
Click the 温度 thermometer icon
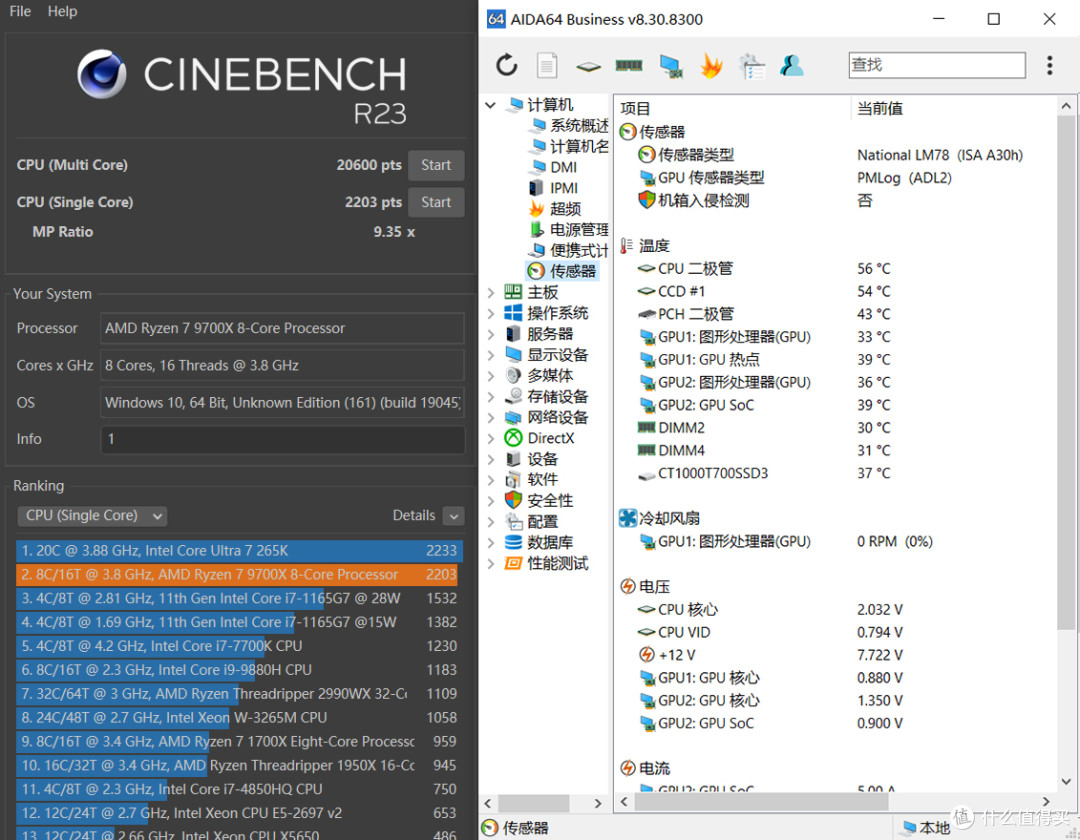[626, 246]
